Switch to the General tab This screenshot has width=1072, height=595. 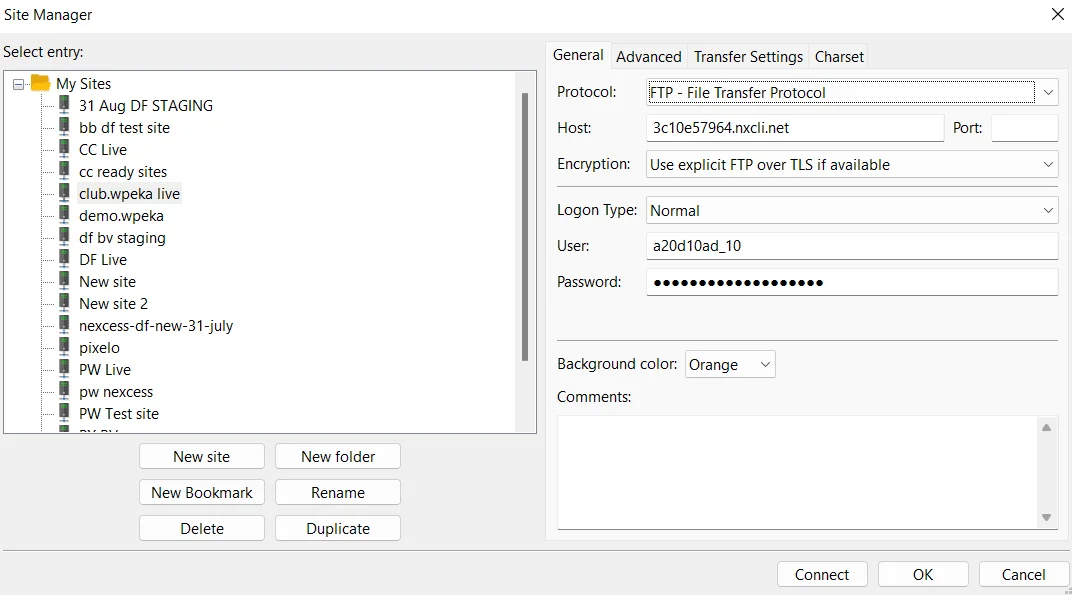click(578, 55)
